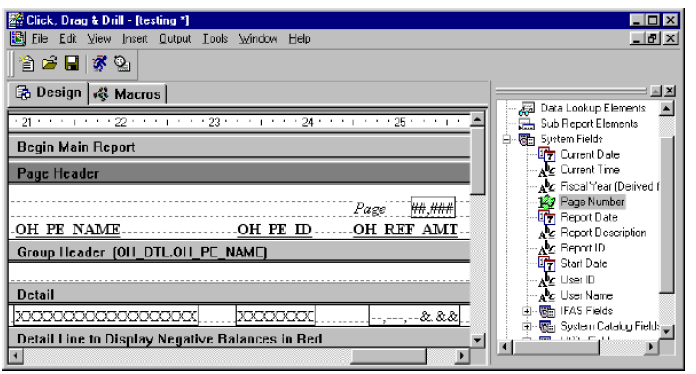Click the User Name field icon
Image resolution: width=696 pixels, height=374 pixels.
pyautogui.click(x=546, y=295)
